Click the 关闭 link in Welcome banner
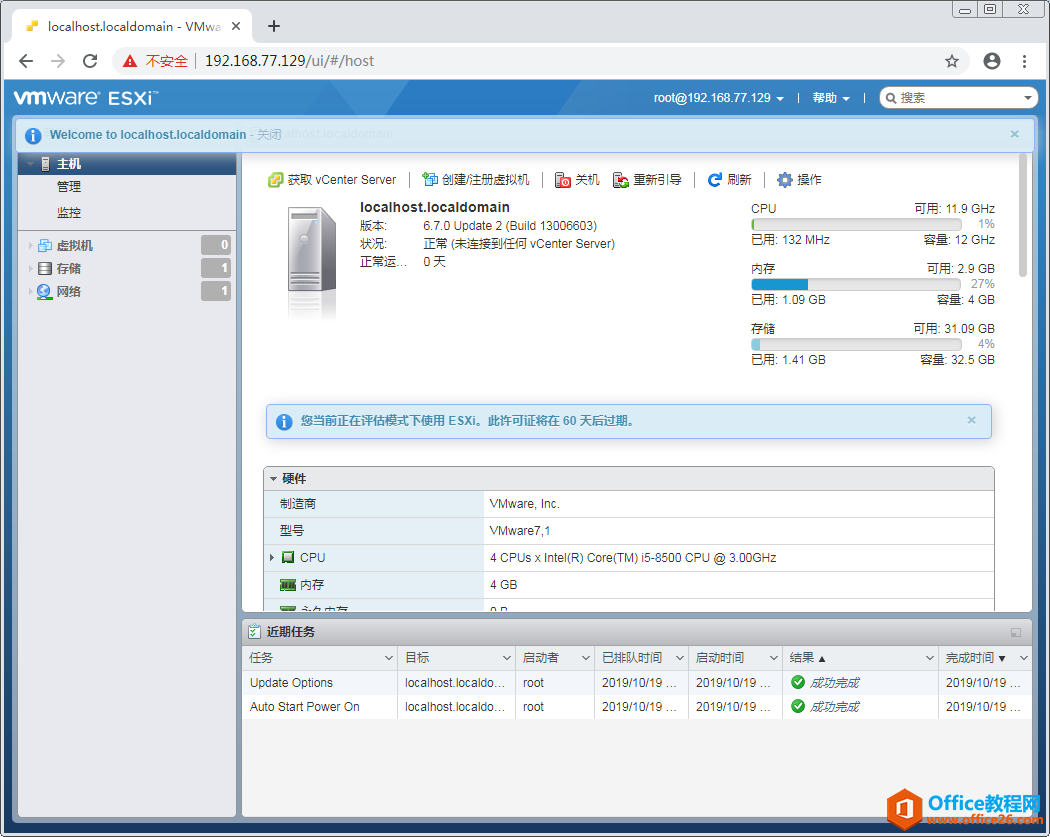The width and height of the screenshot is (1050, 837). 269,135
